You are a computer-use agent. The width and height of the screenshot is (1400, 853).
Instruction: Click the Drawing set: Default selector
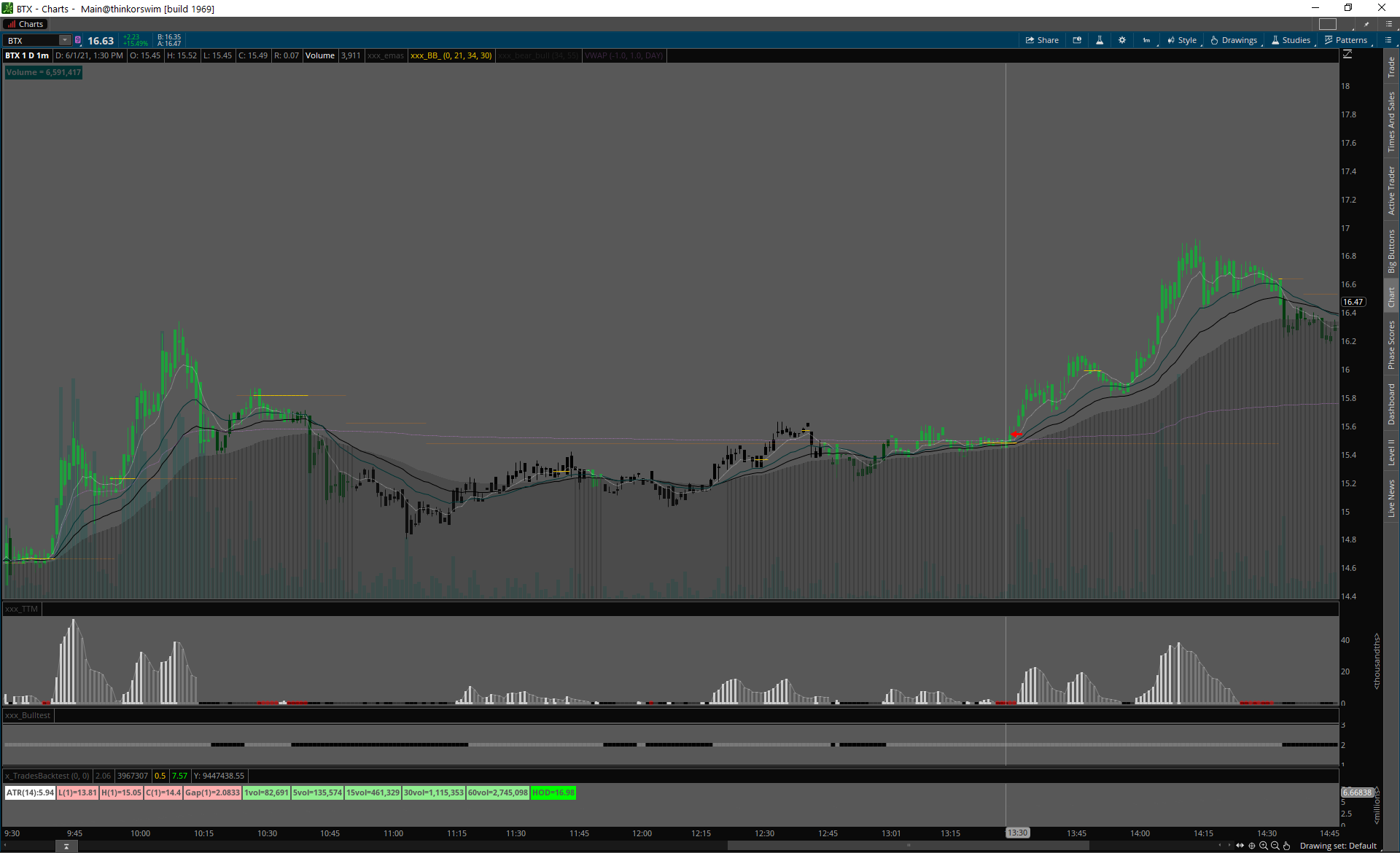tap(1338, 846)
